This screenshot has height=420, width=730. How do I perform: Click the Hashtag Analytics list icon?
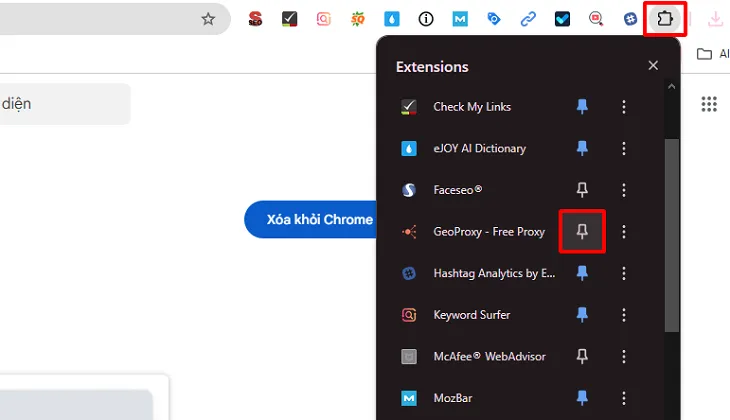pyautogui.click(x=409, y=273)
